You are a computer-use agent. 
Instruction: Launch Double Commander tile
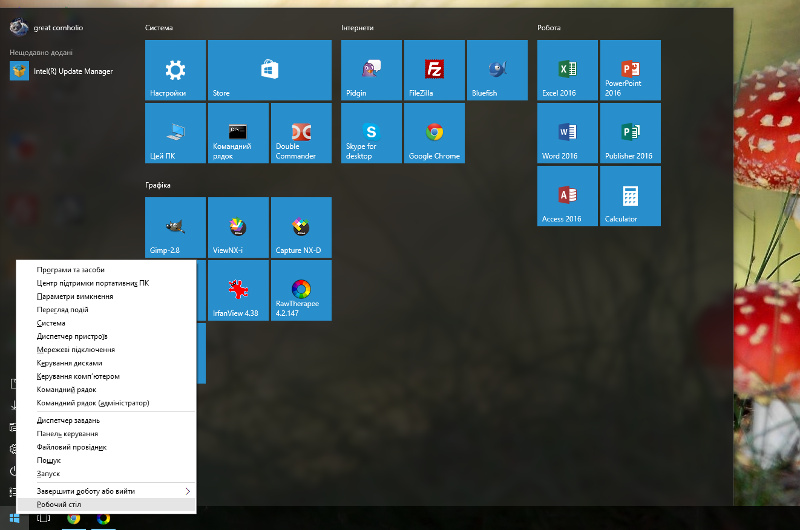[x=302, y=133]
